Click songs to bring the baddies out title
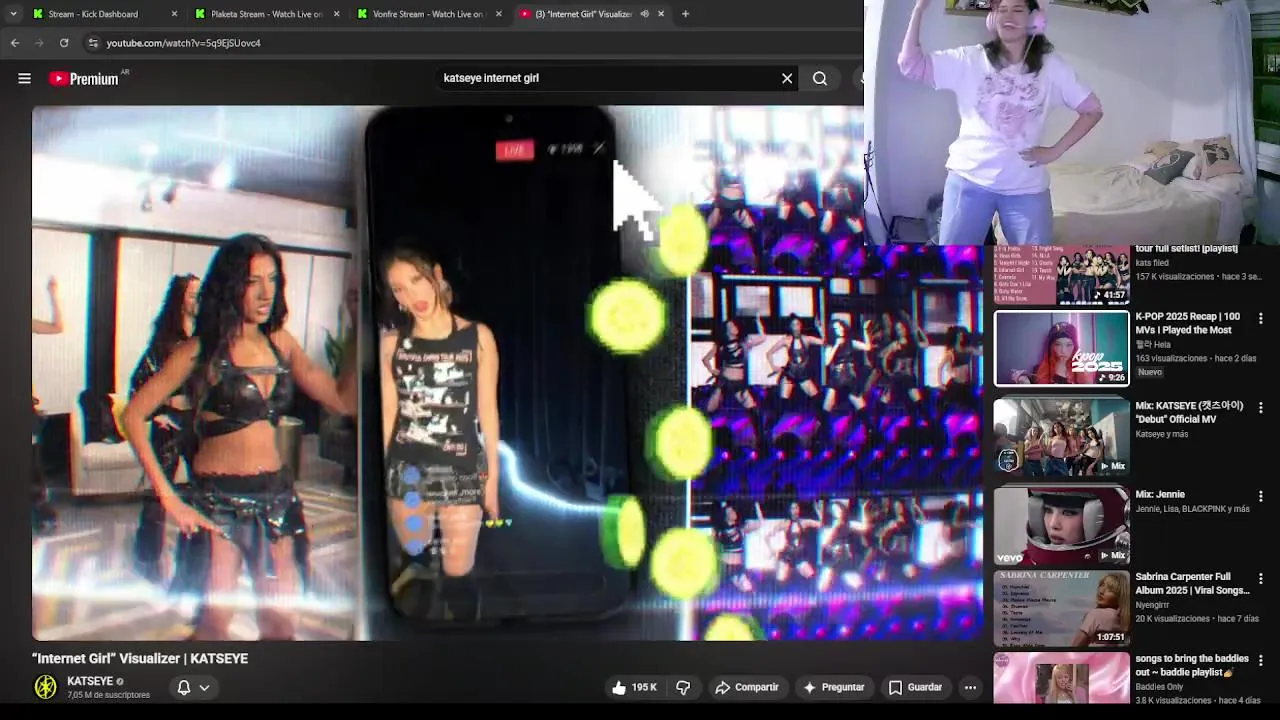 1192,665
